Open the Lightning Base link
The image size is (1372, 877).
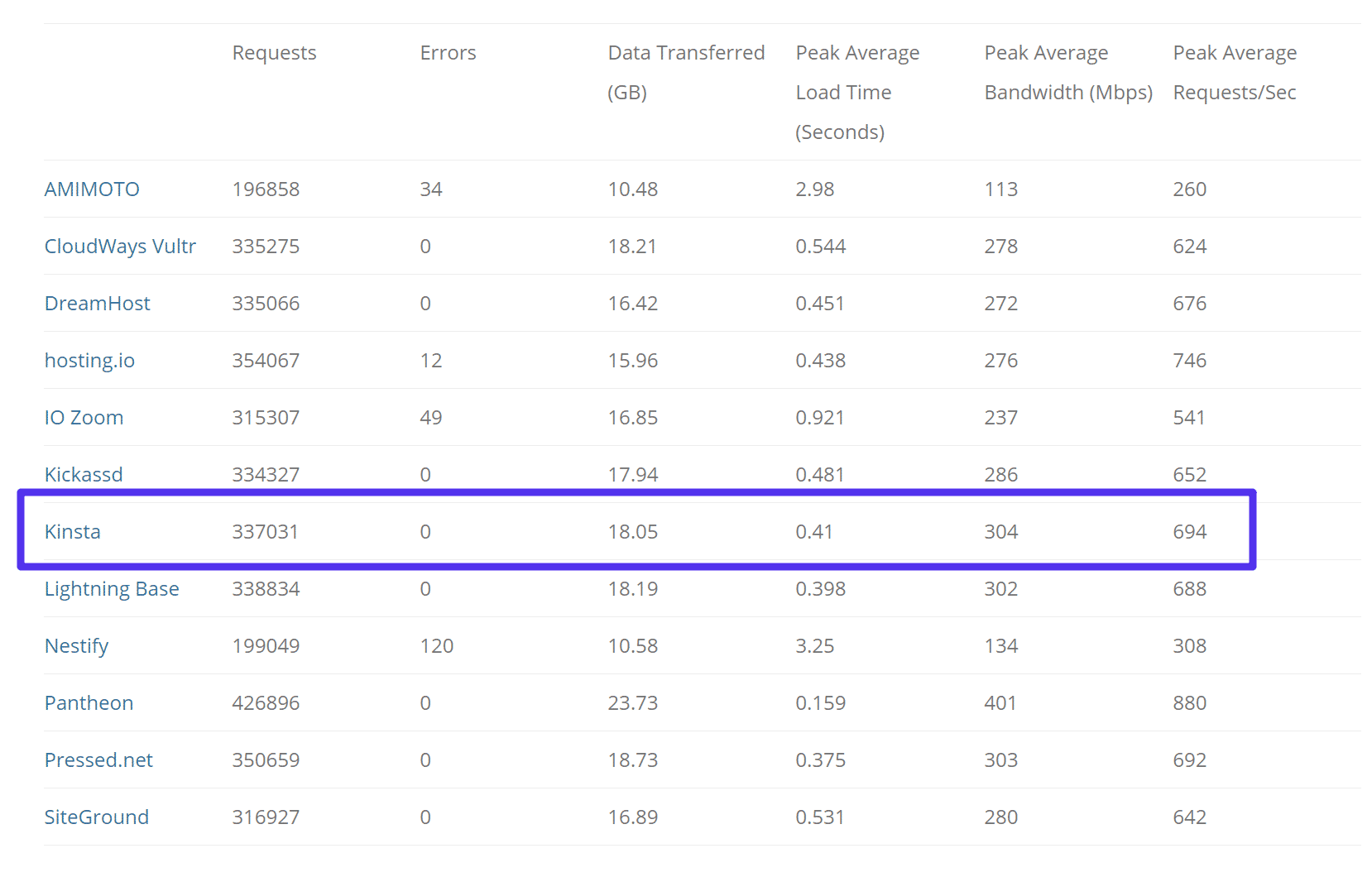click(x=112, y=589)
